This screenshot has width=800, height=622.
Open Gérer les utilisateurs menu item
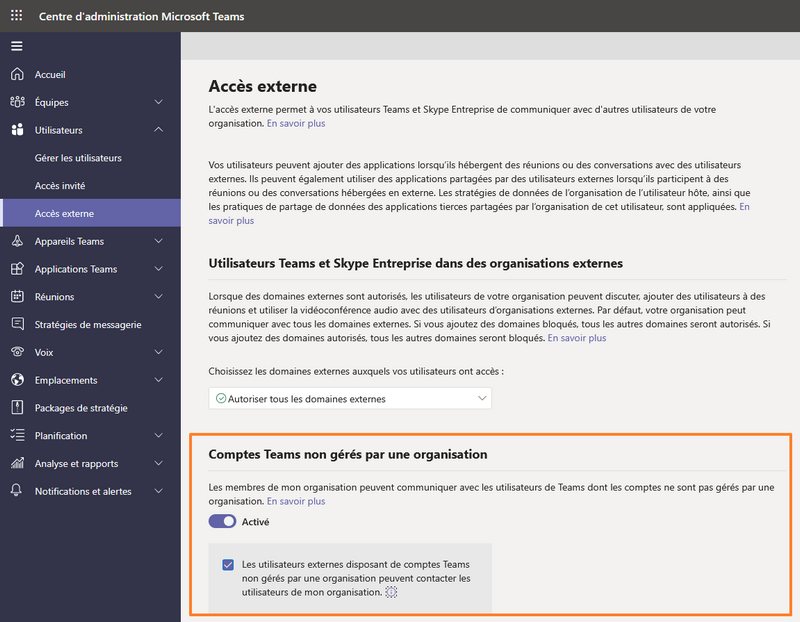(77, 158)
